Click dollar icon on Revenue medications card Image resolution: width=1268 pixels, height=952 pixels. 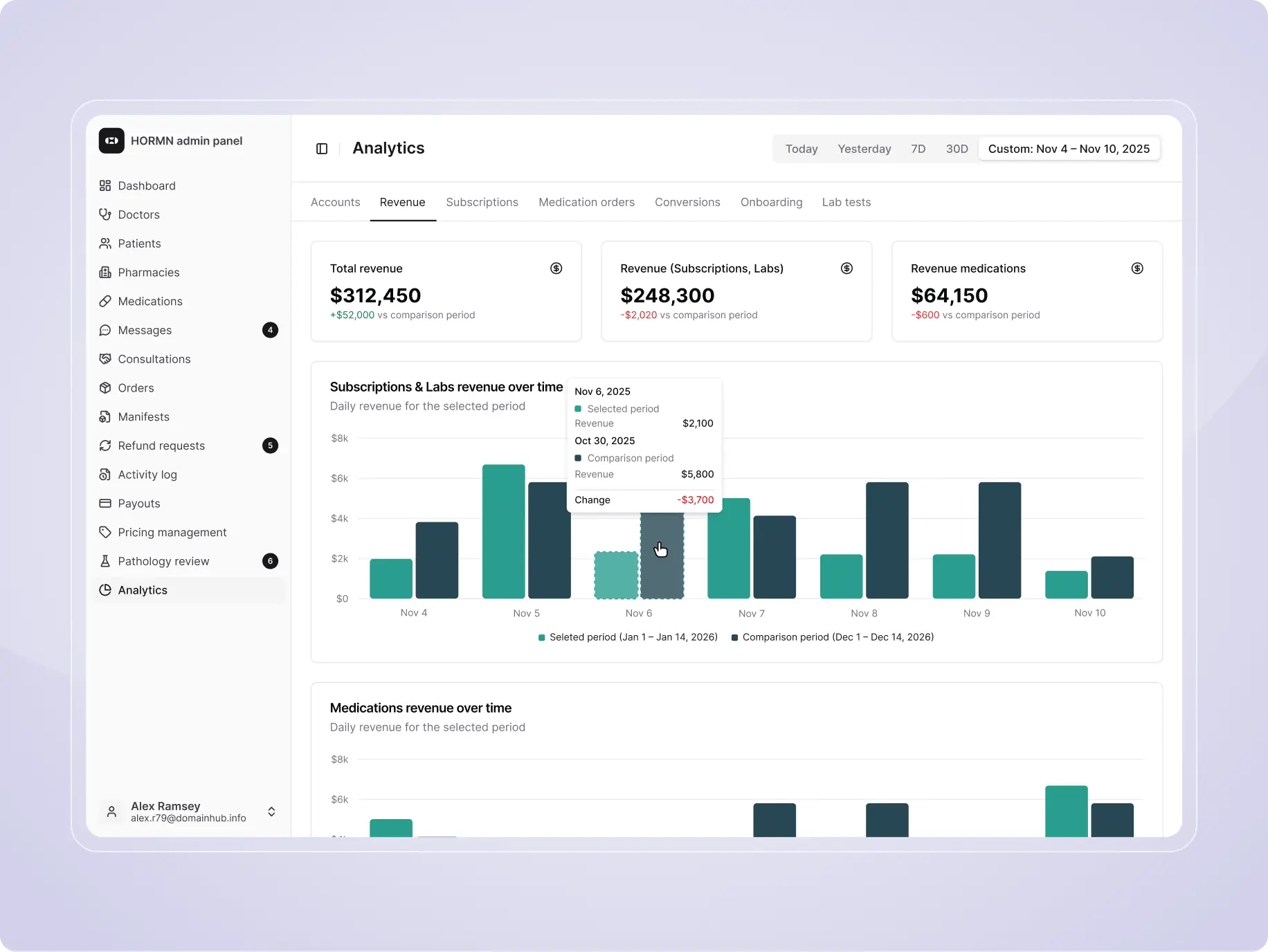pyautogui.click(x=1136, y=268)
